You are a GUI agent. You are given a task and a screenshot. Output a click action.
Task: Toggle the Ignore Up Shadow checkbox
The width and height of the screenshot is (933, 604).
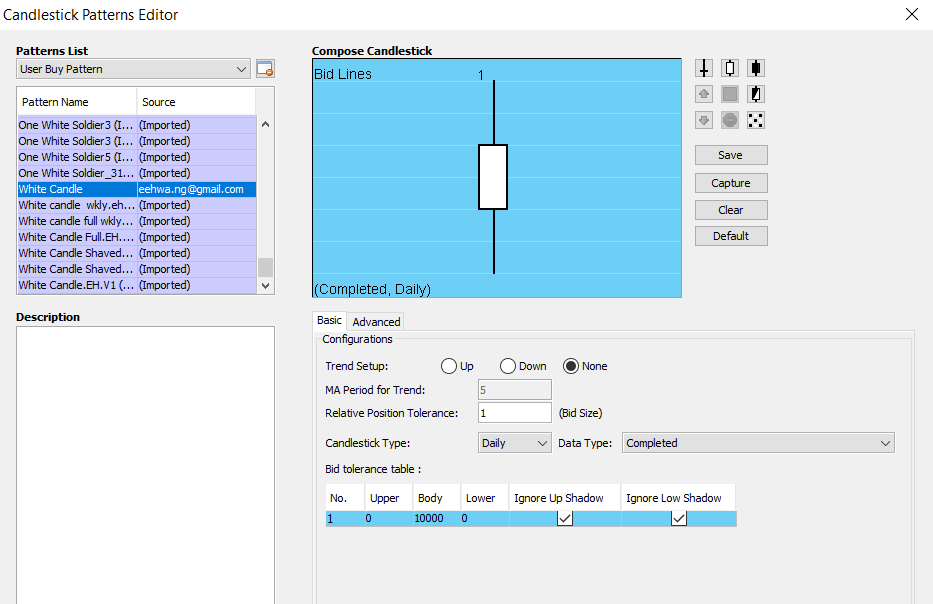point(565,518)
